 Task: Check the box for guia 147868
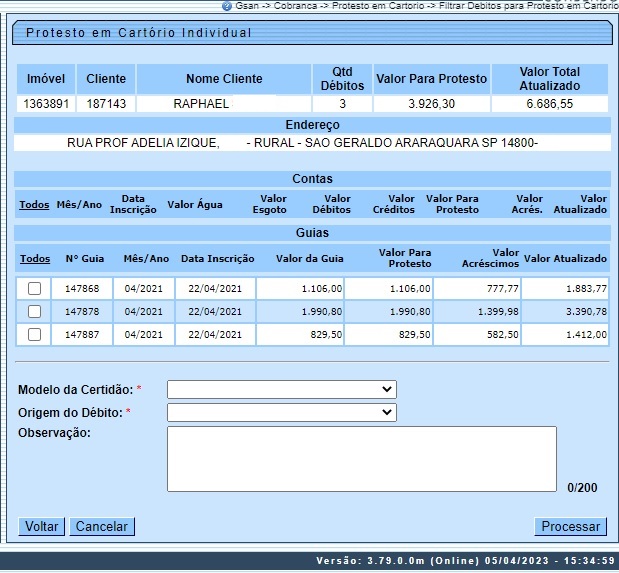pyautogui.click(x=35, y=289)
